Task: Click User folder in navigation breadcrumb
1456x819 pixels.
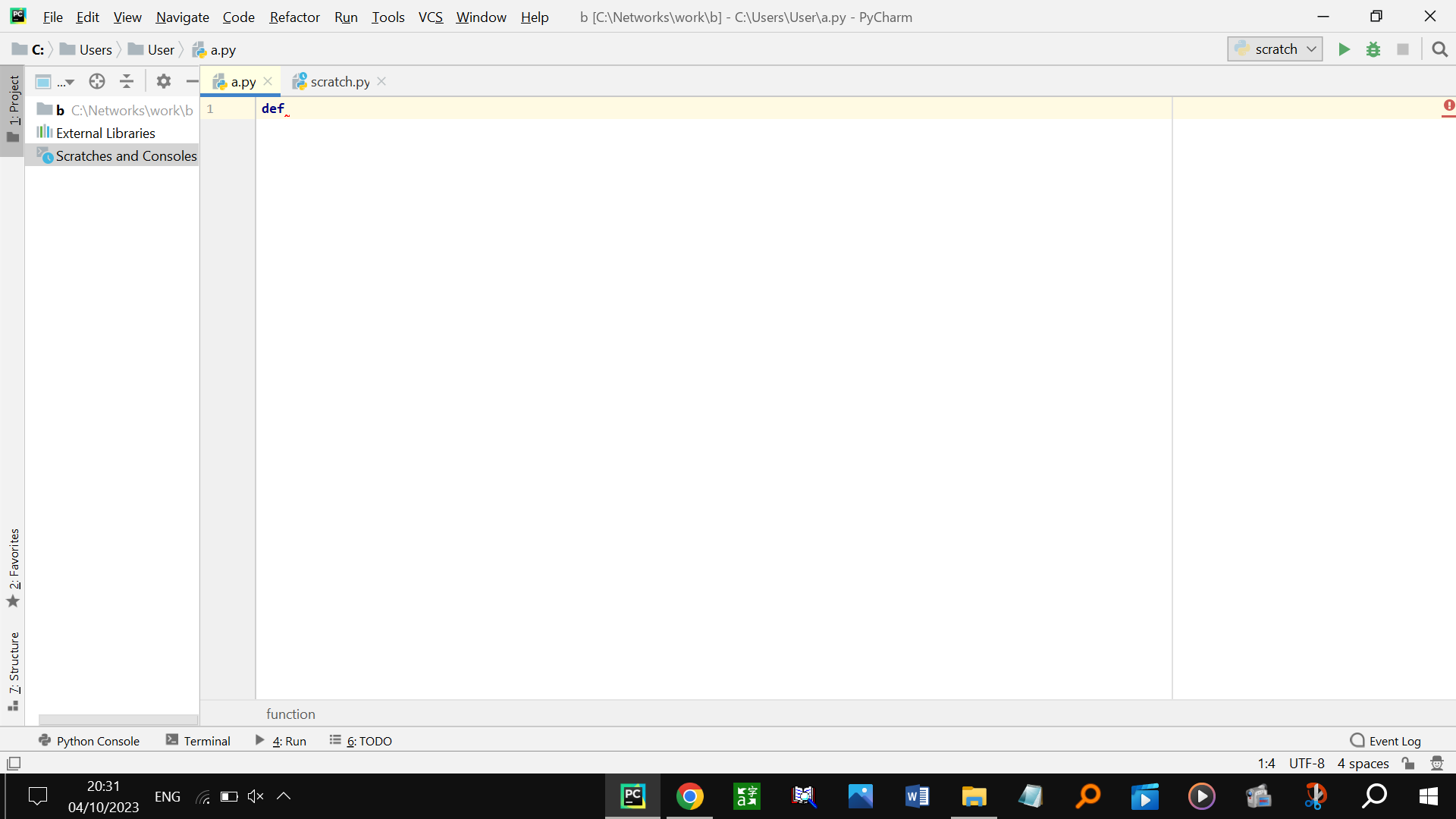Action: (x=152, y=49)
